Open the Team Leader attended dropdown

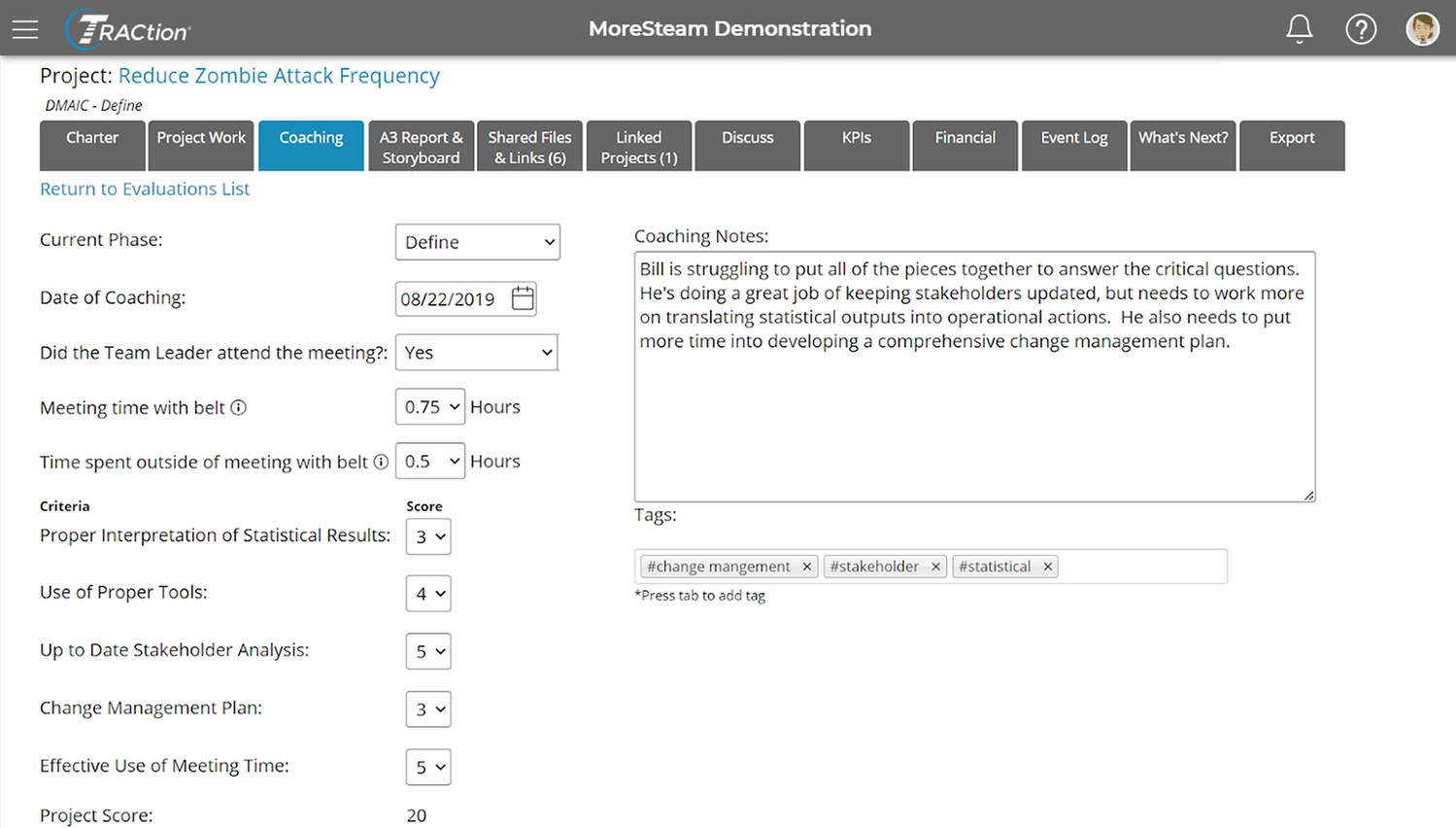point(477,353)
